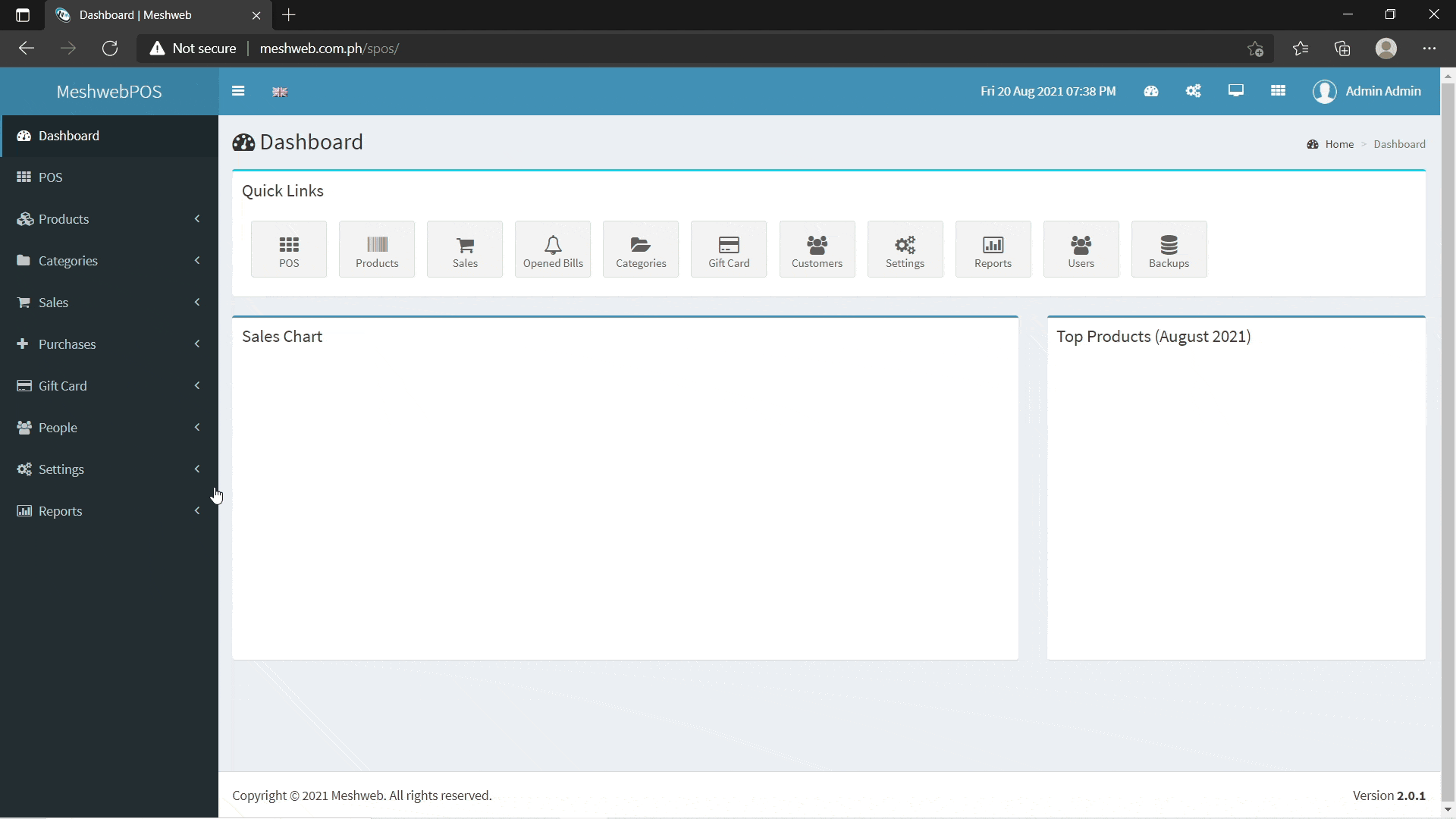
Task: Expand the Settings sidebar menu
Action: pos(109,469)
